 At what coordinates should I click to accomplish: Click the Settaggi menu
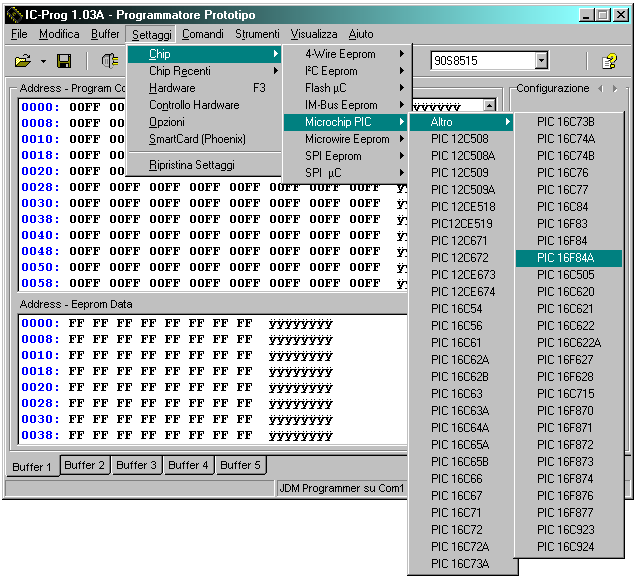pyautogui.click(x=151, y=35)
